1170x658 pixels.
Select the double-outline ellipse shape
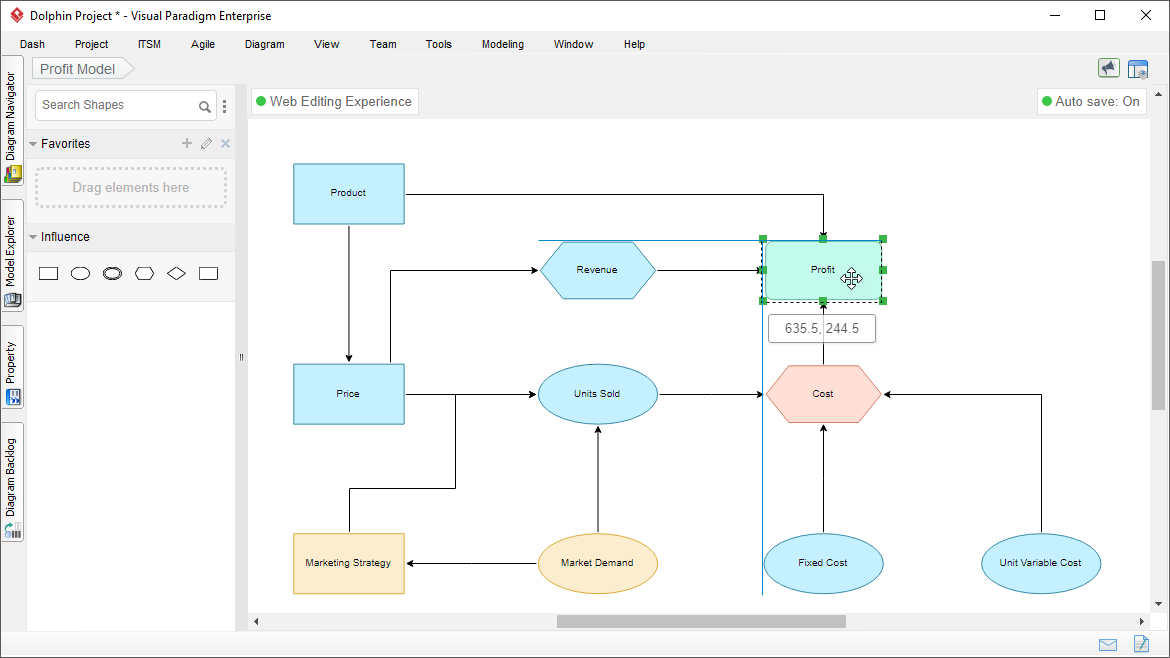pos(113,274)
